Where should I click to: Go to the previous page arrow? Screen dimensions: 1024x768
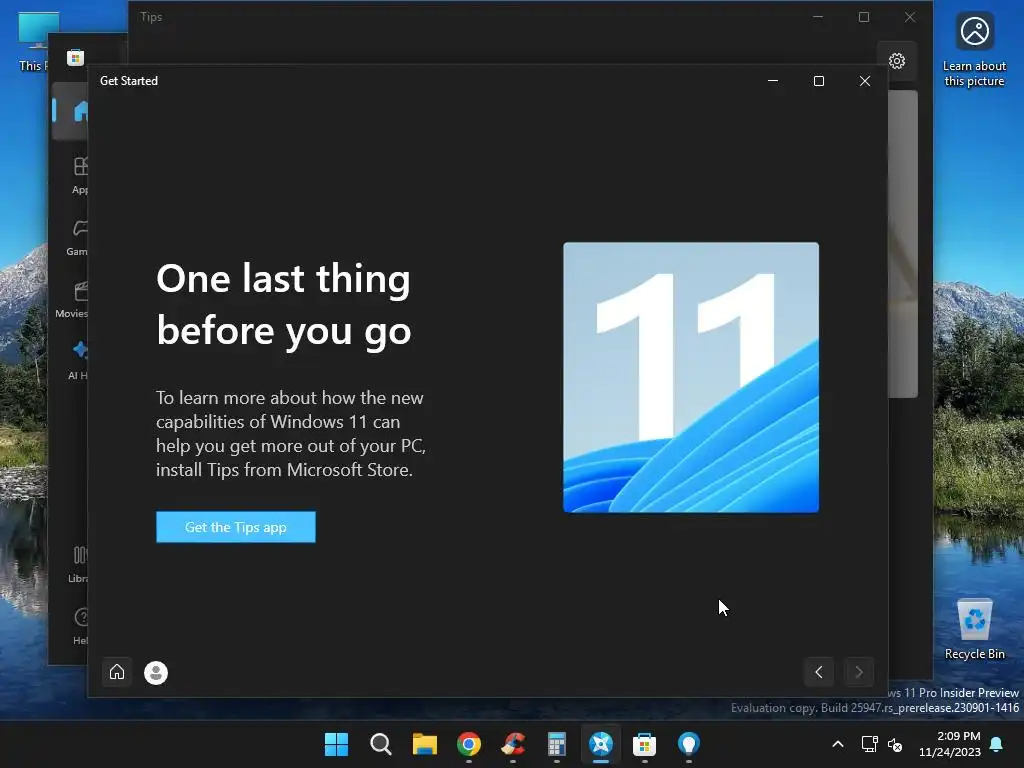pos(819,672)
